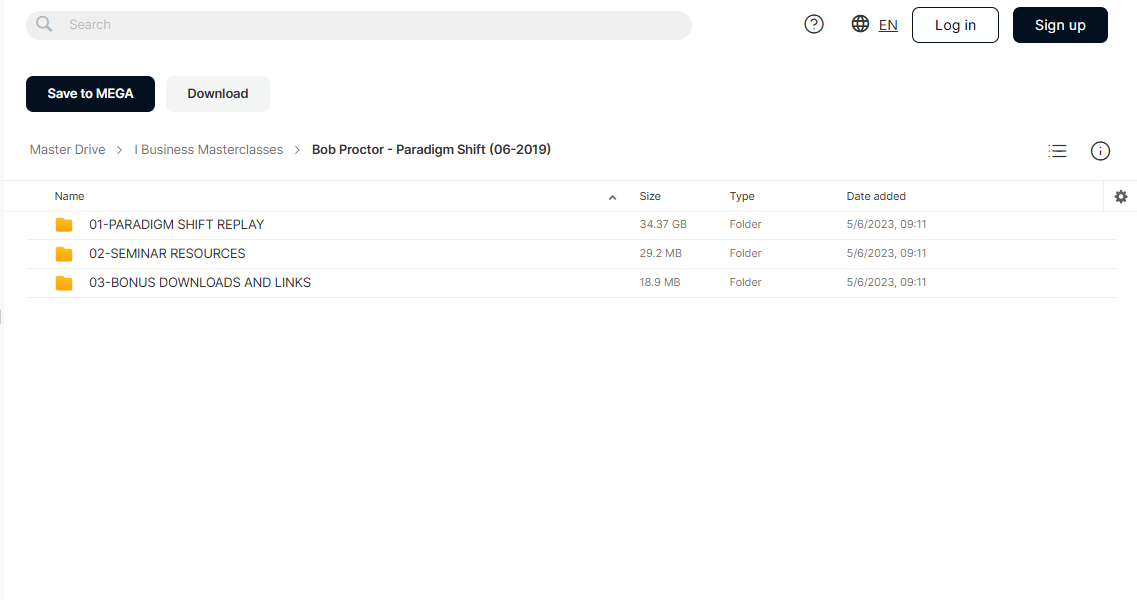Sort by Type column header

tap(742, 197)
